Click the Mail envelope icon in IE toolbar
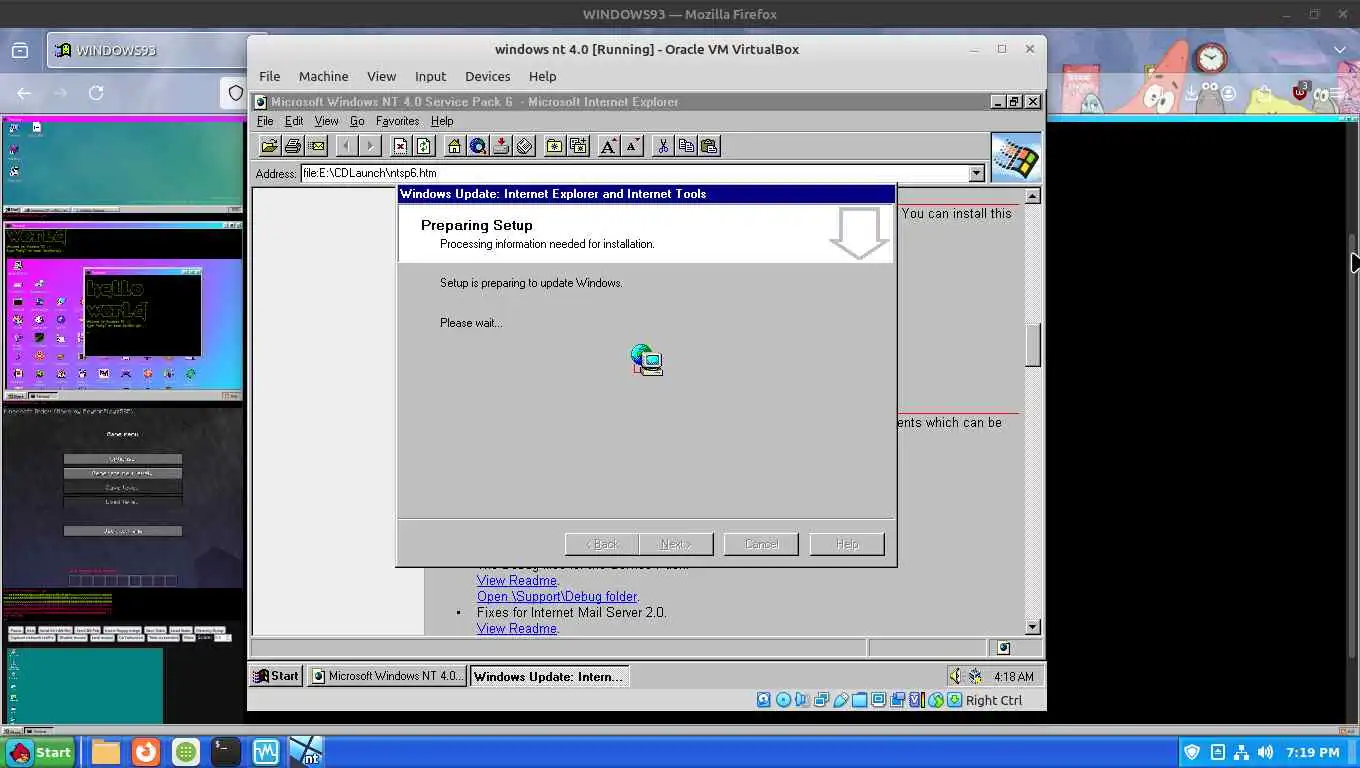1360x768 pixels. (x=317, y=146)
